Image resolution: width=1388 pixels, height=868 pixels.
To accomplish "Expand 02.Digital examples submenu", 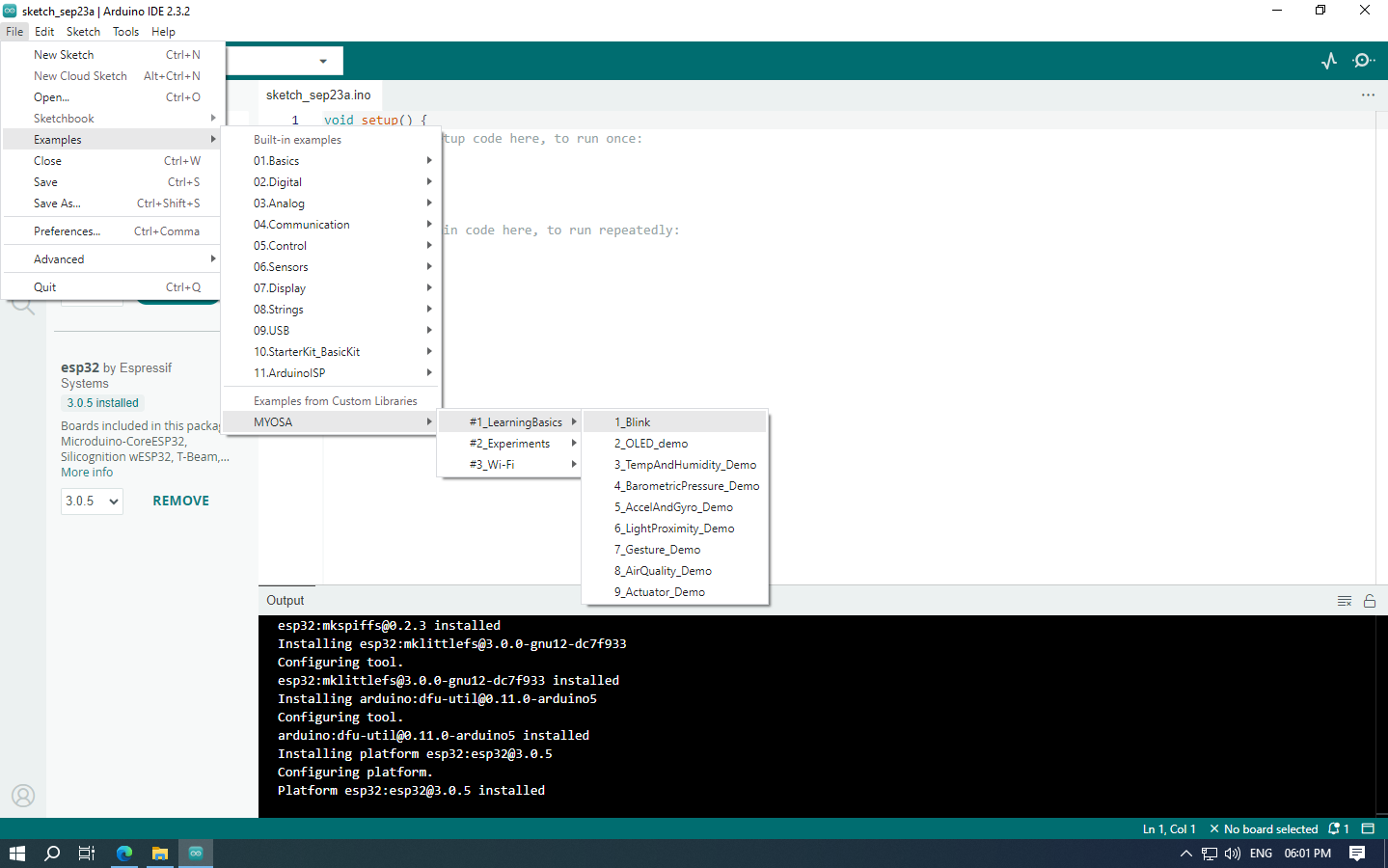I will (x=331, y=182).
